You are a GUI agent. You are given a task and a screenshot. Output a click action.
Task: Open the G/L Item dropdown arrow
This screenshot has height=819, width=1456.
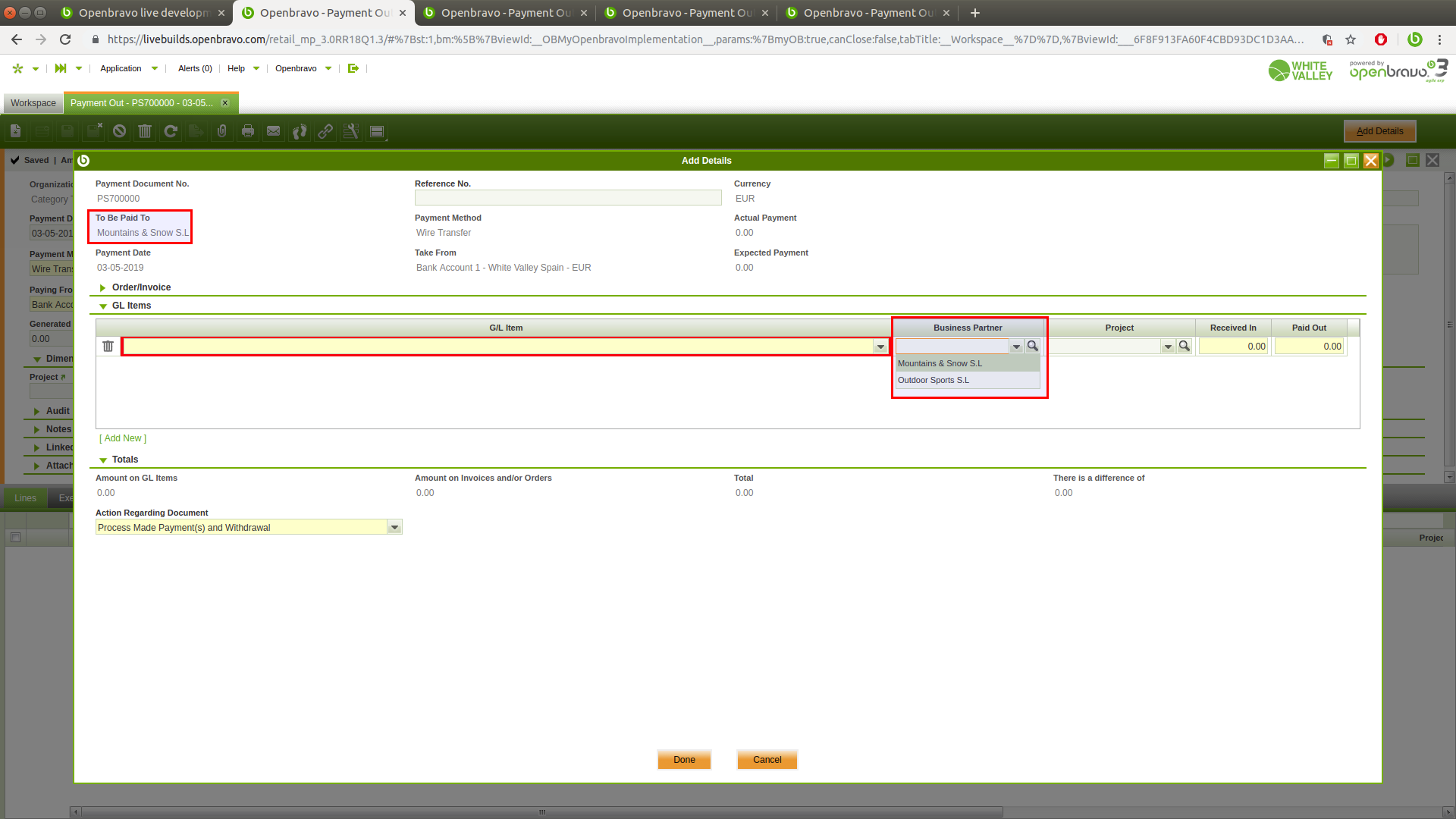(x=880, y=347)
